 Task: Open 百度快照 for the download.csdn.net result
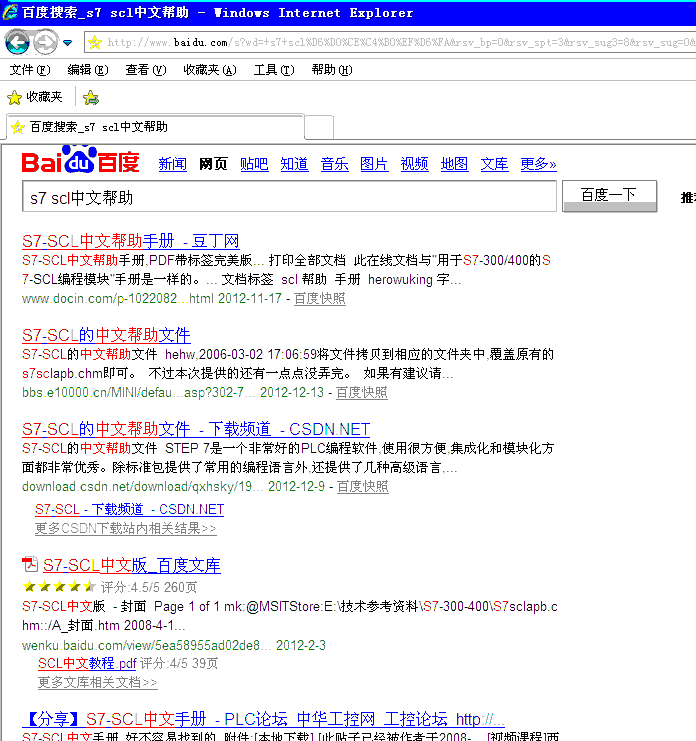pos(363,487)
